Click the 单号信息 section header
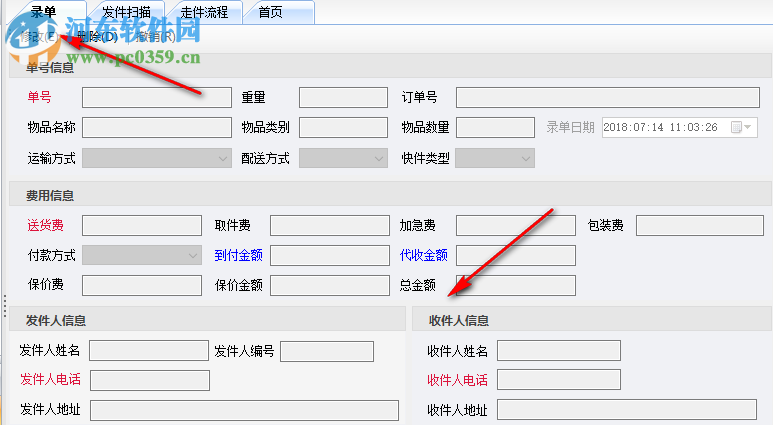Screen dimensions: 773x425 (x=390, y=66)
